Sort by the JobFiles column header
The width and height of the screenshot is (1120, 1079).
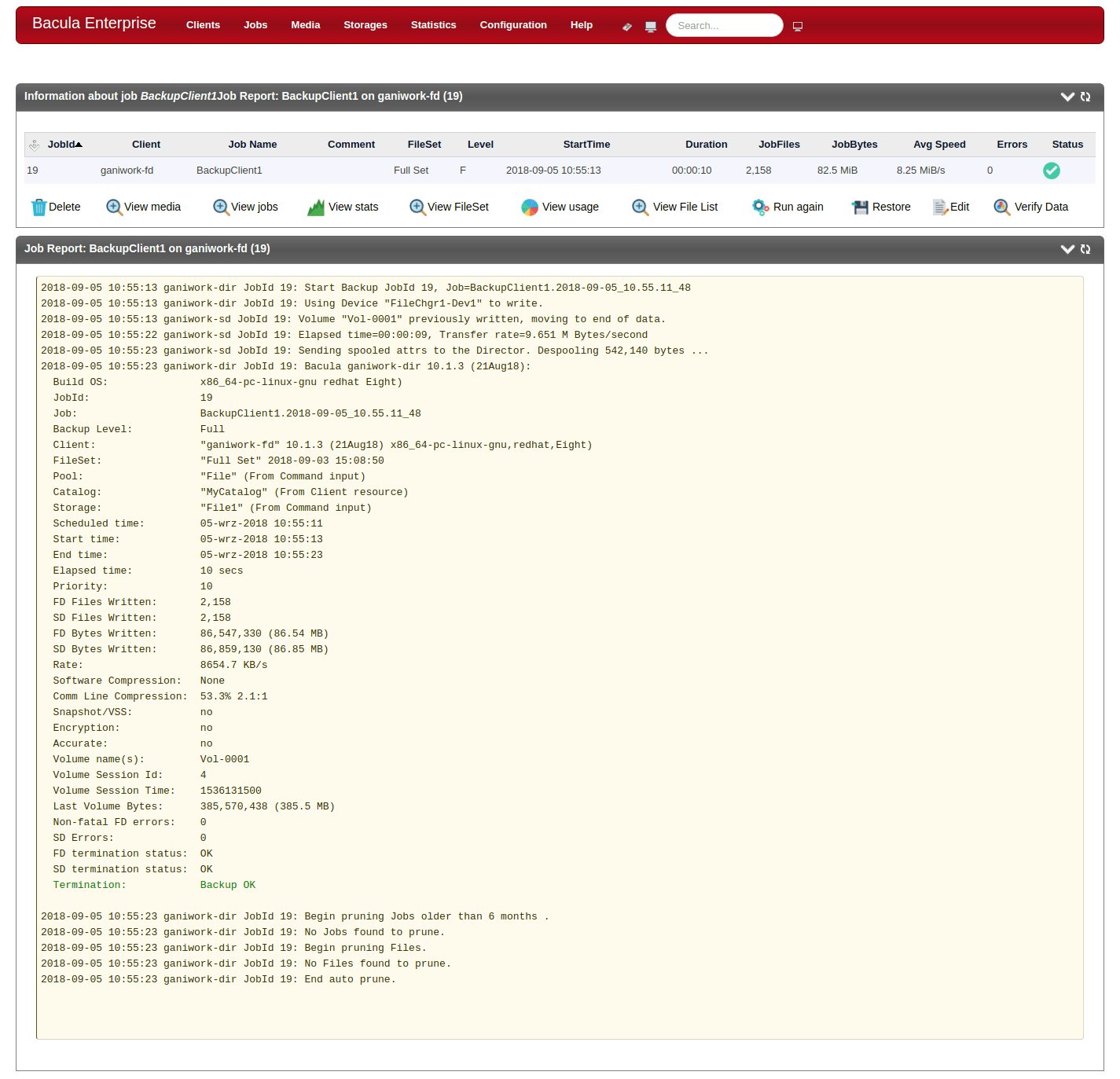click(x=779, y=145)
